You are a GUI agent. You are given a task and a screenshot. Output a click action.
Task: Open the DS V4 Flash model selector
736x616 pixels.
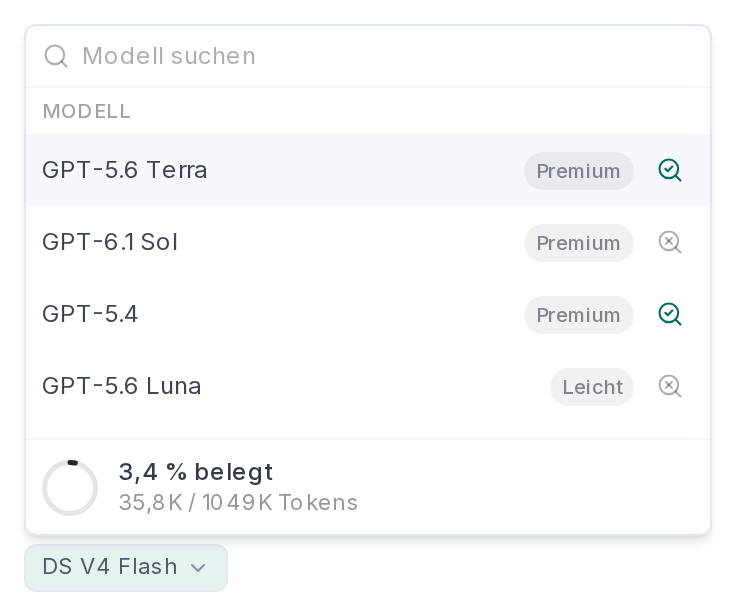coord(126,568)
